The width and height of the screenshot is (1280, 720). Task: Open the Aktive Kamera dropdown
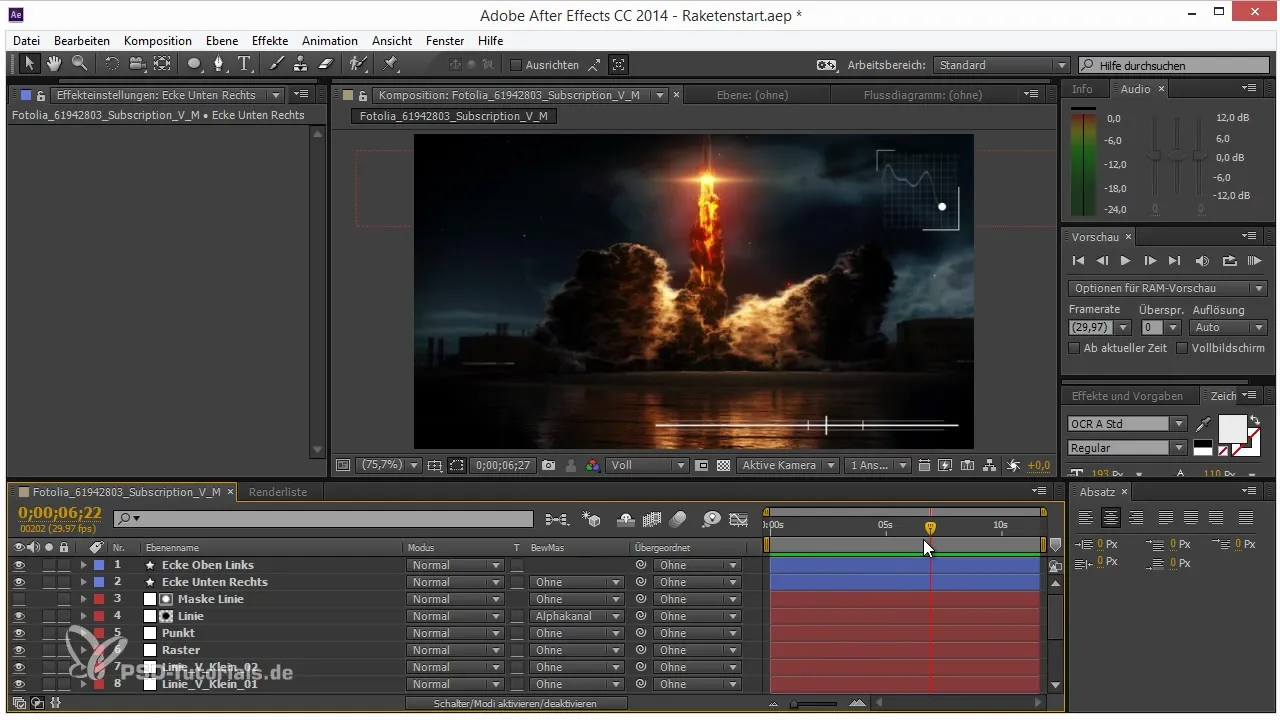[x=788, y=465]
